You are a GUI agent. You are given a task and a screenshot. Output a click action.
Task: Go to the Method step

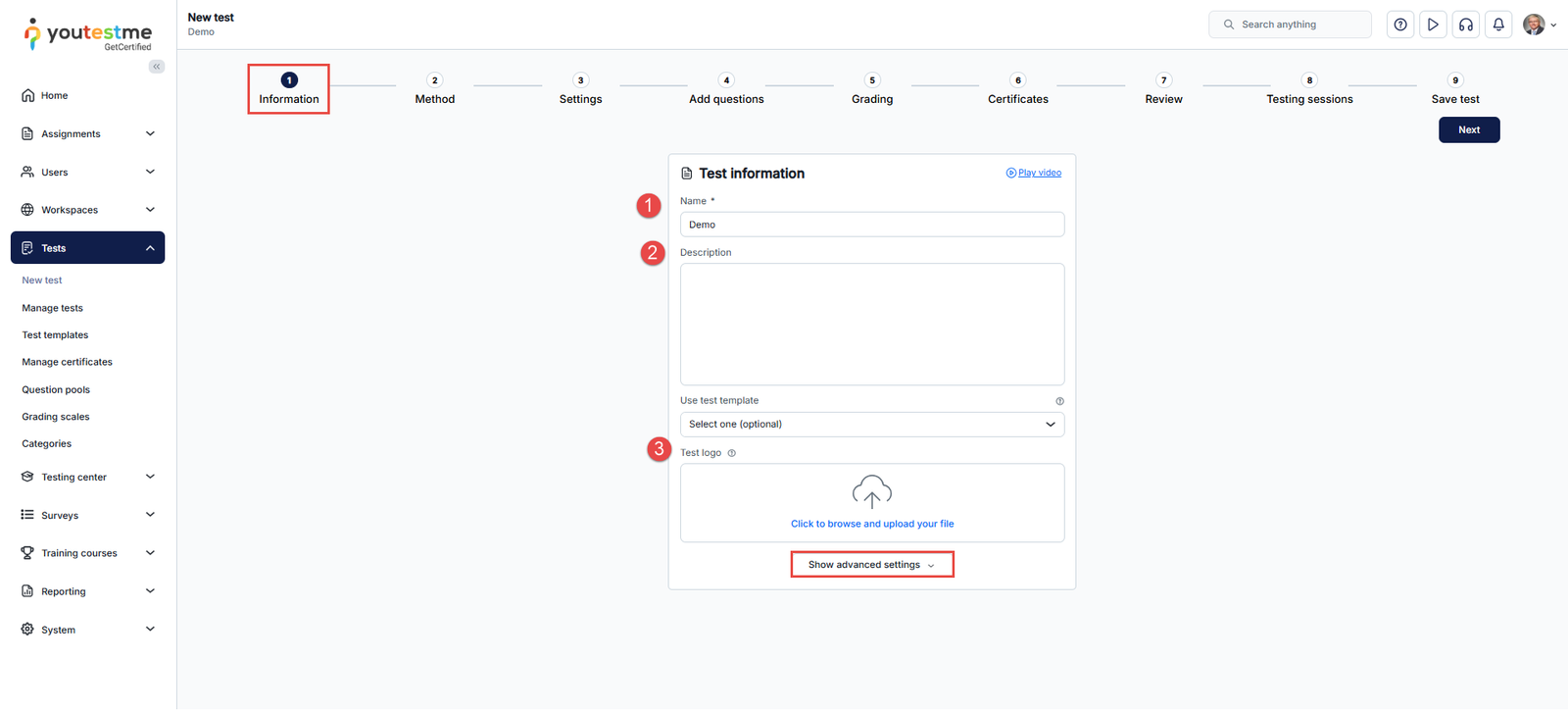(434, 90)
